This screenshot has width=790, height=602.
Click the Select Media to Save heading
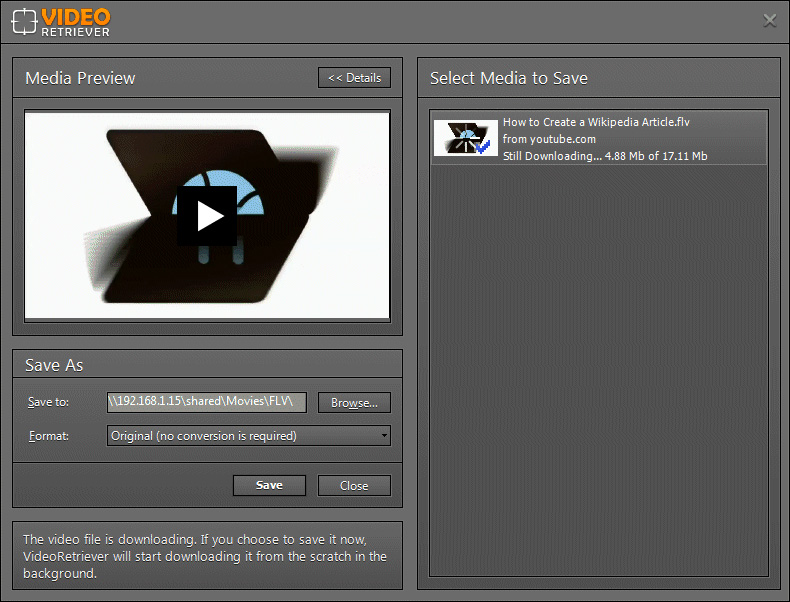[509, 78]
